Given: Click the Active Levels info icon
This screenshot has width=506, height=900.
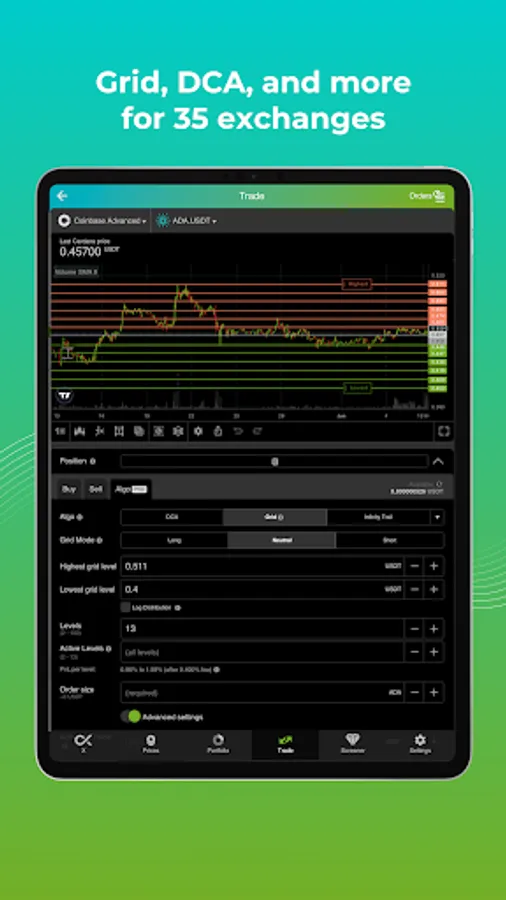Looking at the screenshot, I should pyautogui.click(x=108, y=648).
